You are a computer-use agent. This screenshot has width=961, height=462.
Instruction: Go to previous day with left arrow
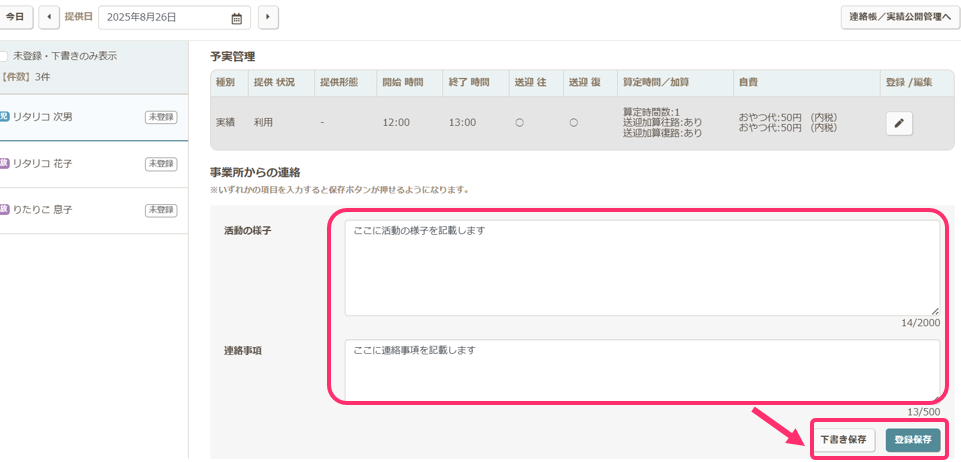coord(49,17)
